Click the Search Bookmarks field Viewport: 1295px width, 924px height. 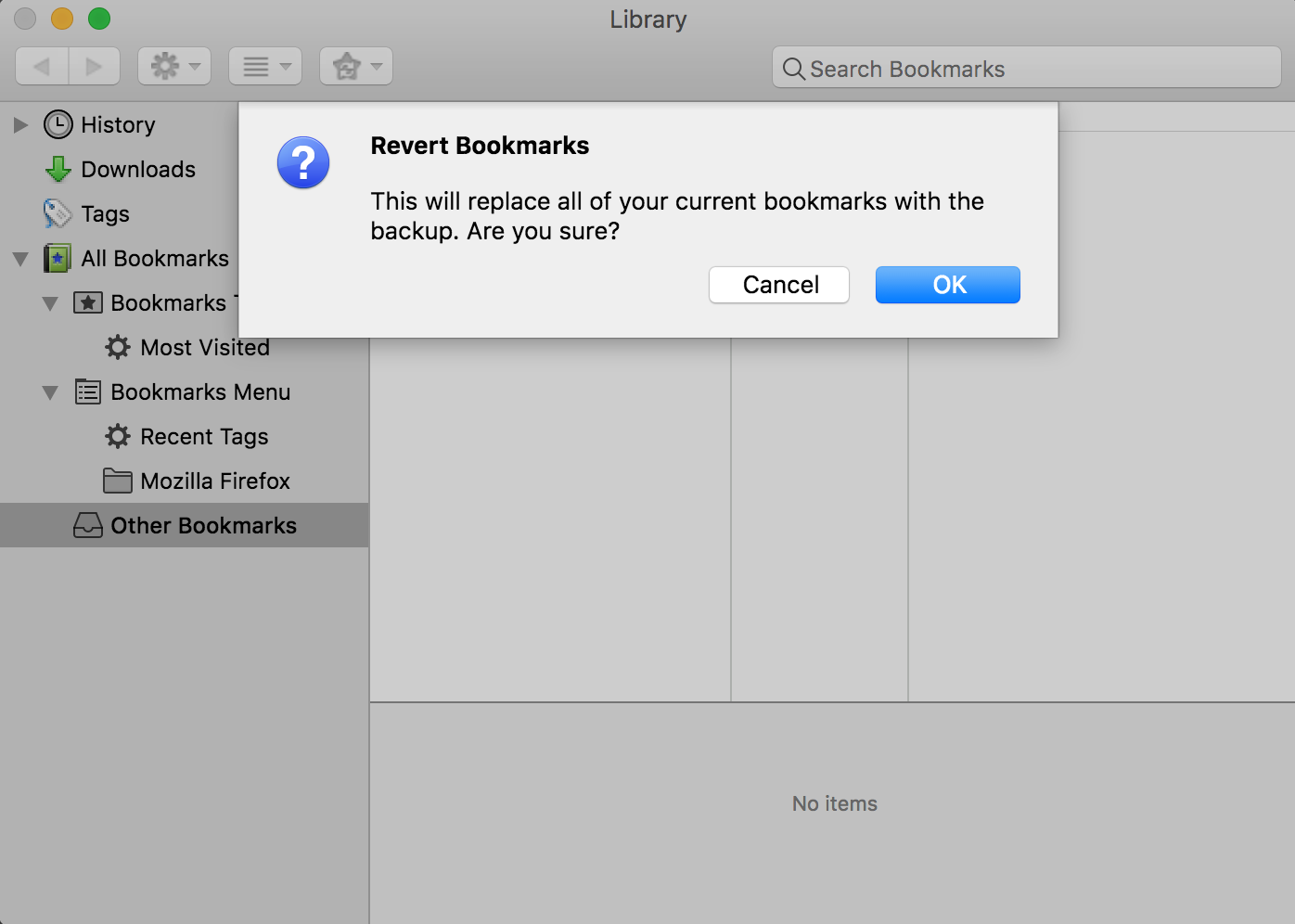click(1026, 69)
